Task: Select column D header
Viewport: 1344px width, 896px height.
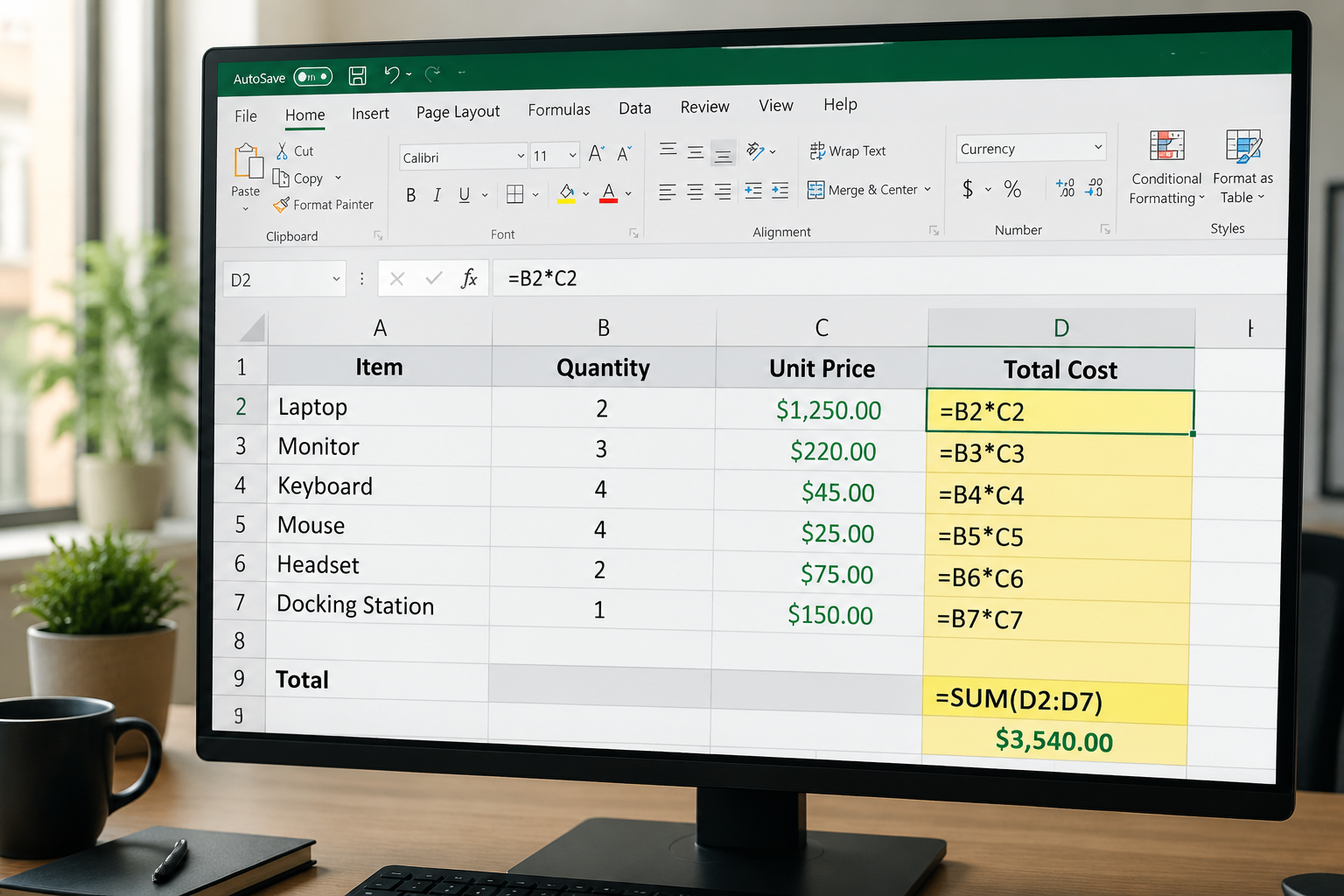Action: [x=1060, y=328]
